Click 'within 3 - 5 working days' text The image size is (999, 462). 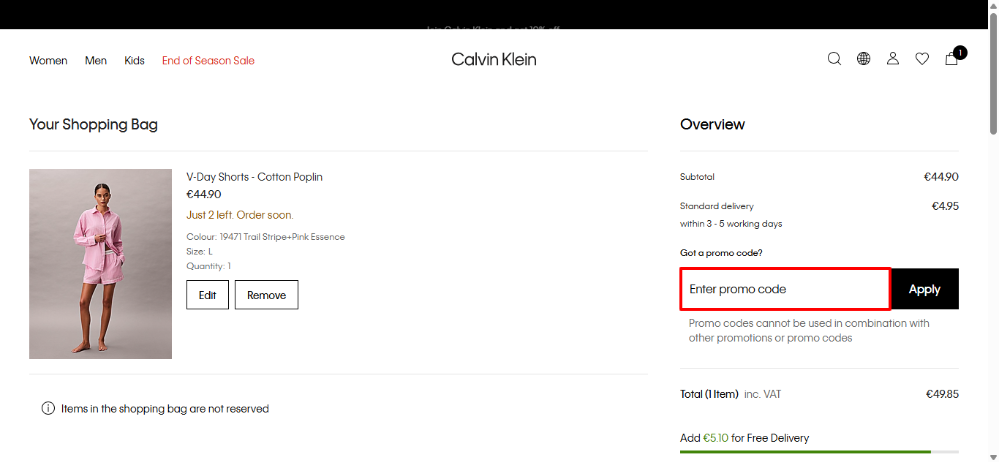point(731,224)
